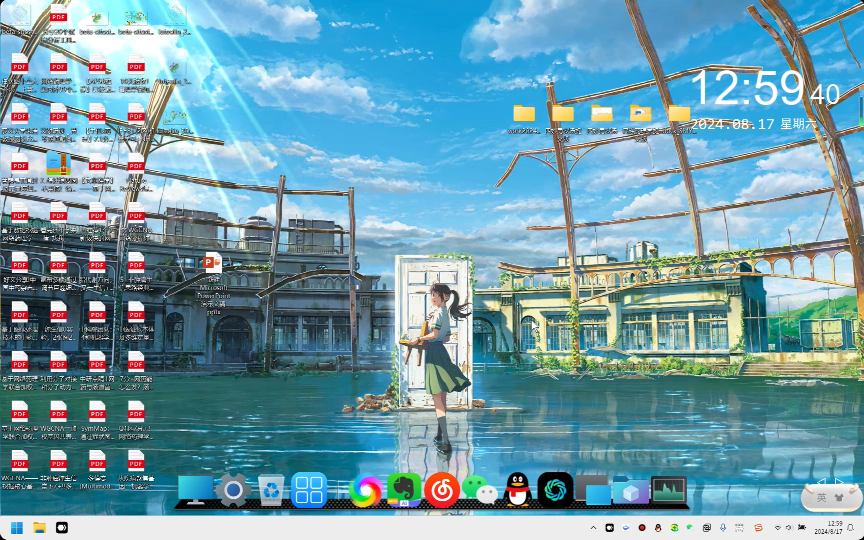This screenshot has height=540, width=864.
Task: Open the notification bell on the taskbar
Action: coord(851,528)
